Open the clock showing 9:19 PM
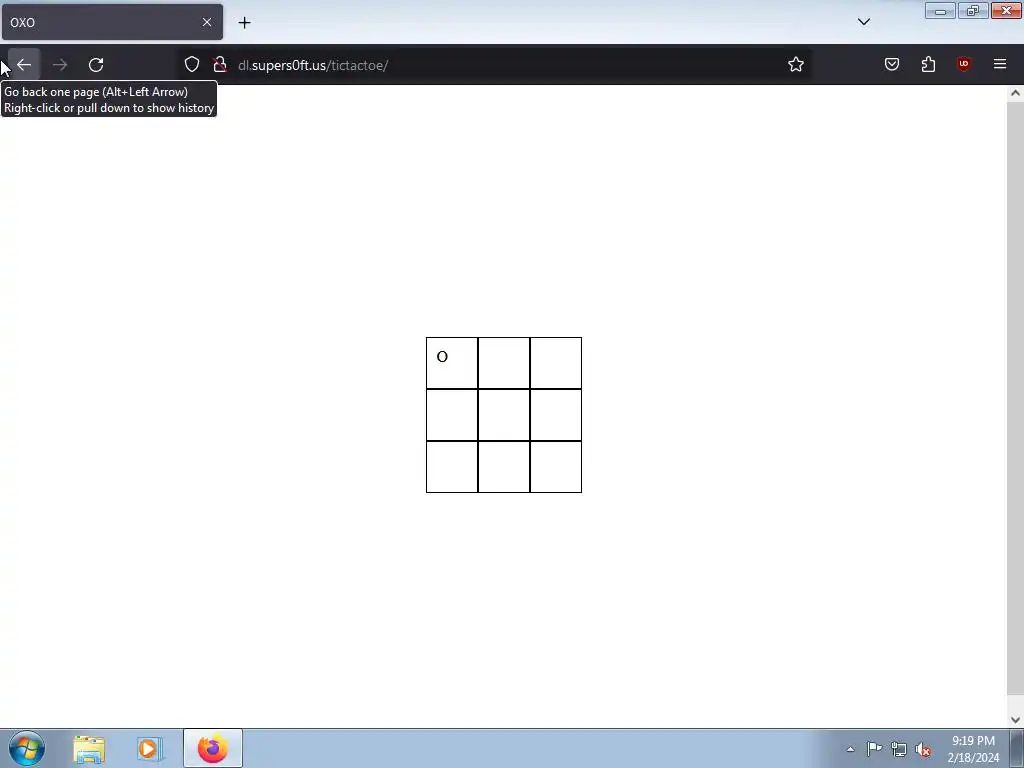Viewport: 1024px width, 768px height. pos(973,749)
